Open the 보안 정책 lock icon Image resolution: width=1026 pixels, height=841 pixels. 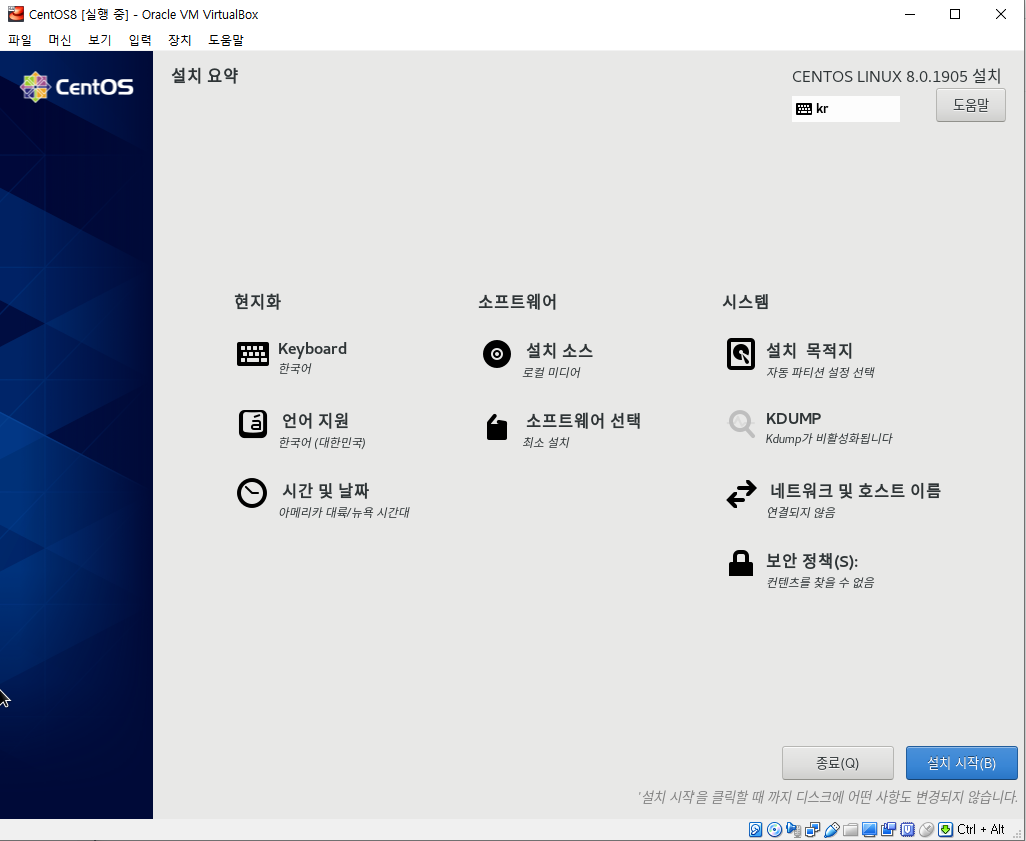(741, 563)
